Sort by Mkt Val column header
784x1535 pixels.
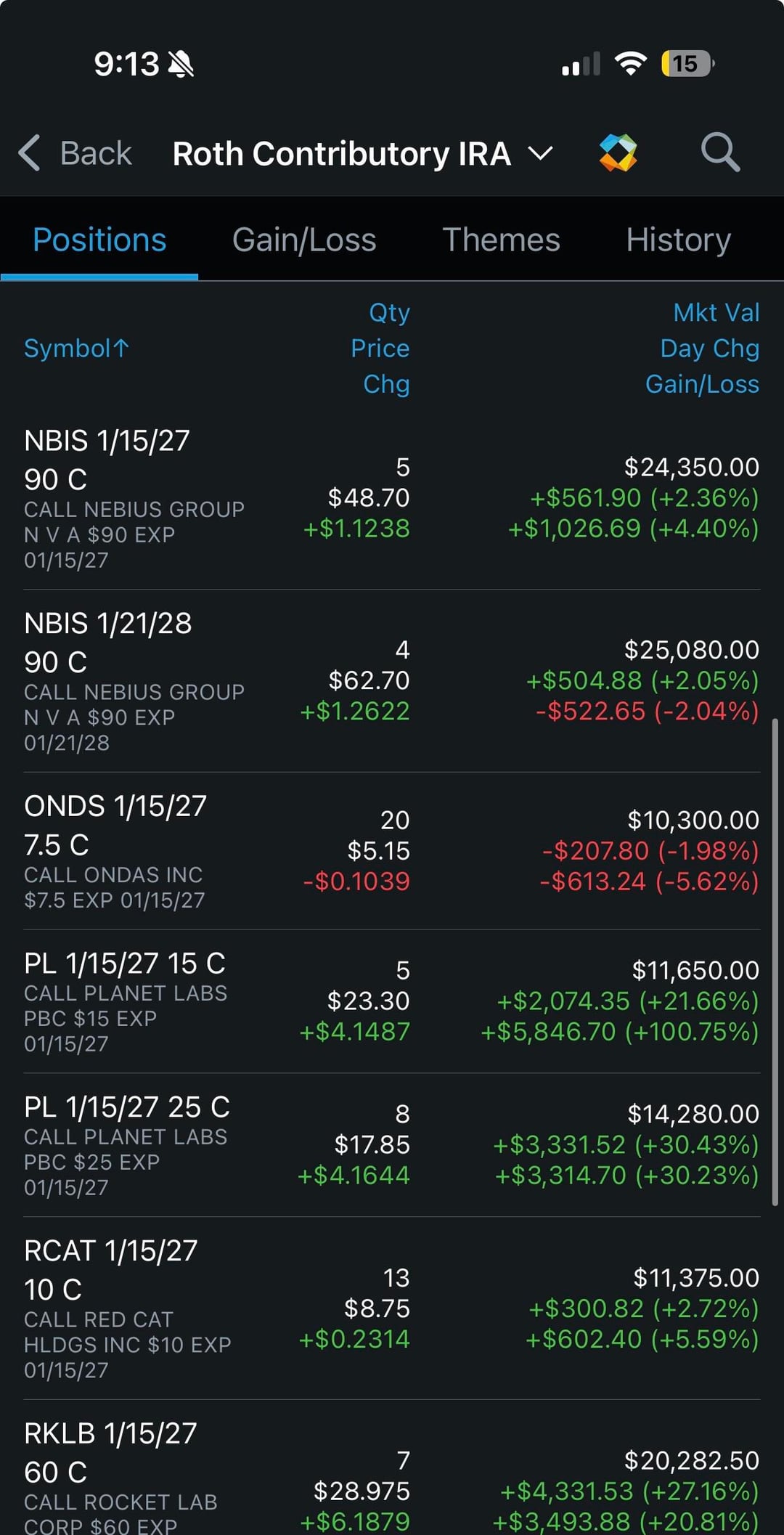coord(716,313)
